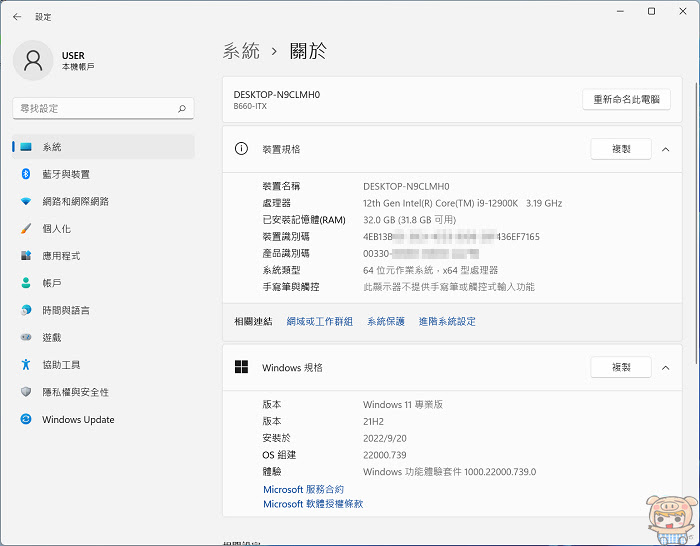Open the Bluetooth icon for 藍牙與裝置
Viewport: 700px width, 546px height.
pos(26,174)
